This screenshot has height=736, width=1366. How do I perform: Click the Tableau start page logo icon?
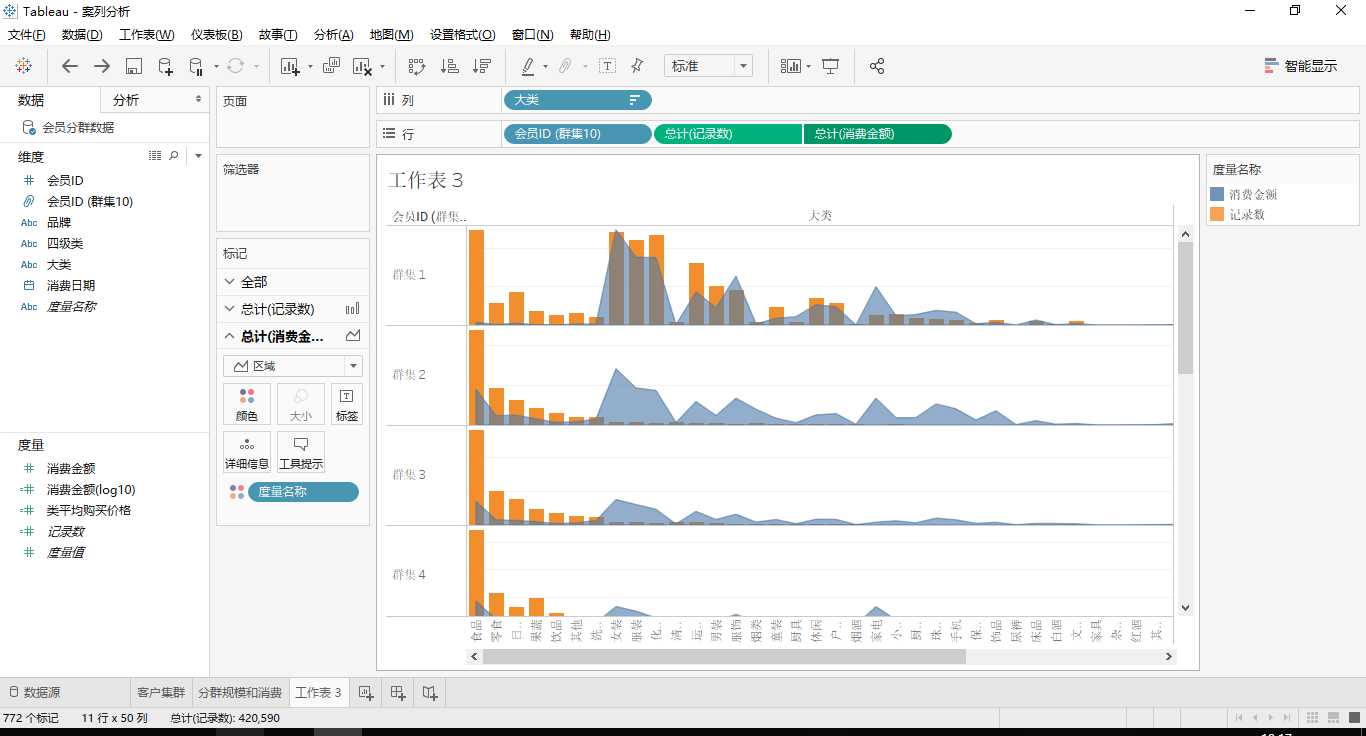coord(24,66)
